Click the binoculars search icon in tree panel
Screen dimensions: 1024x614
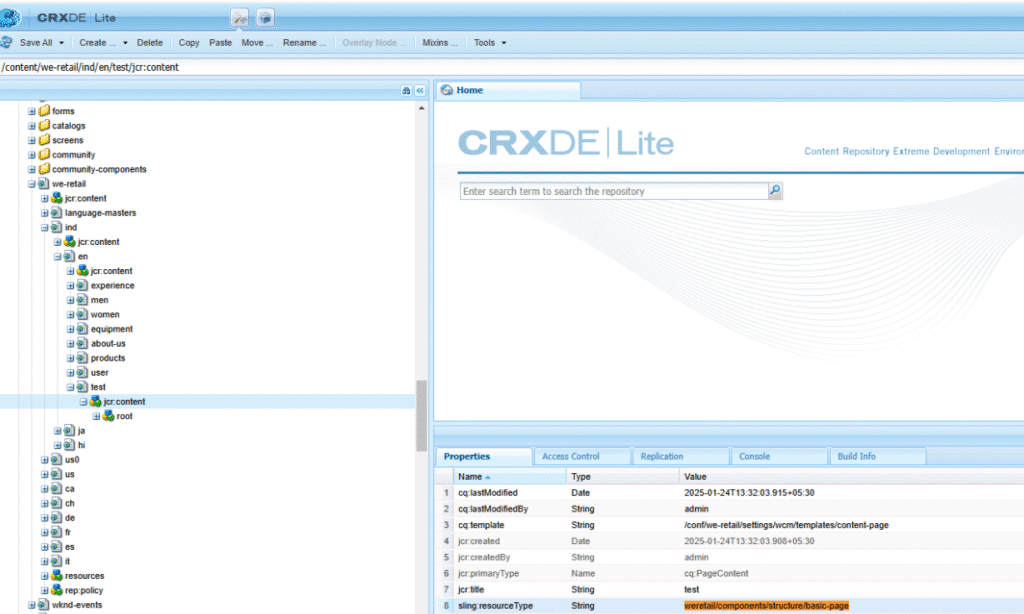tap(406, 91)
